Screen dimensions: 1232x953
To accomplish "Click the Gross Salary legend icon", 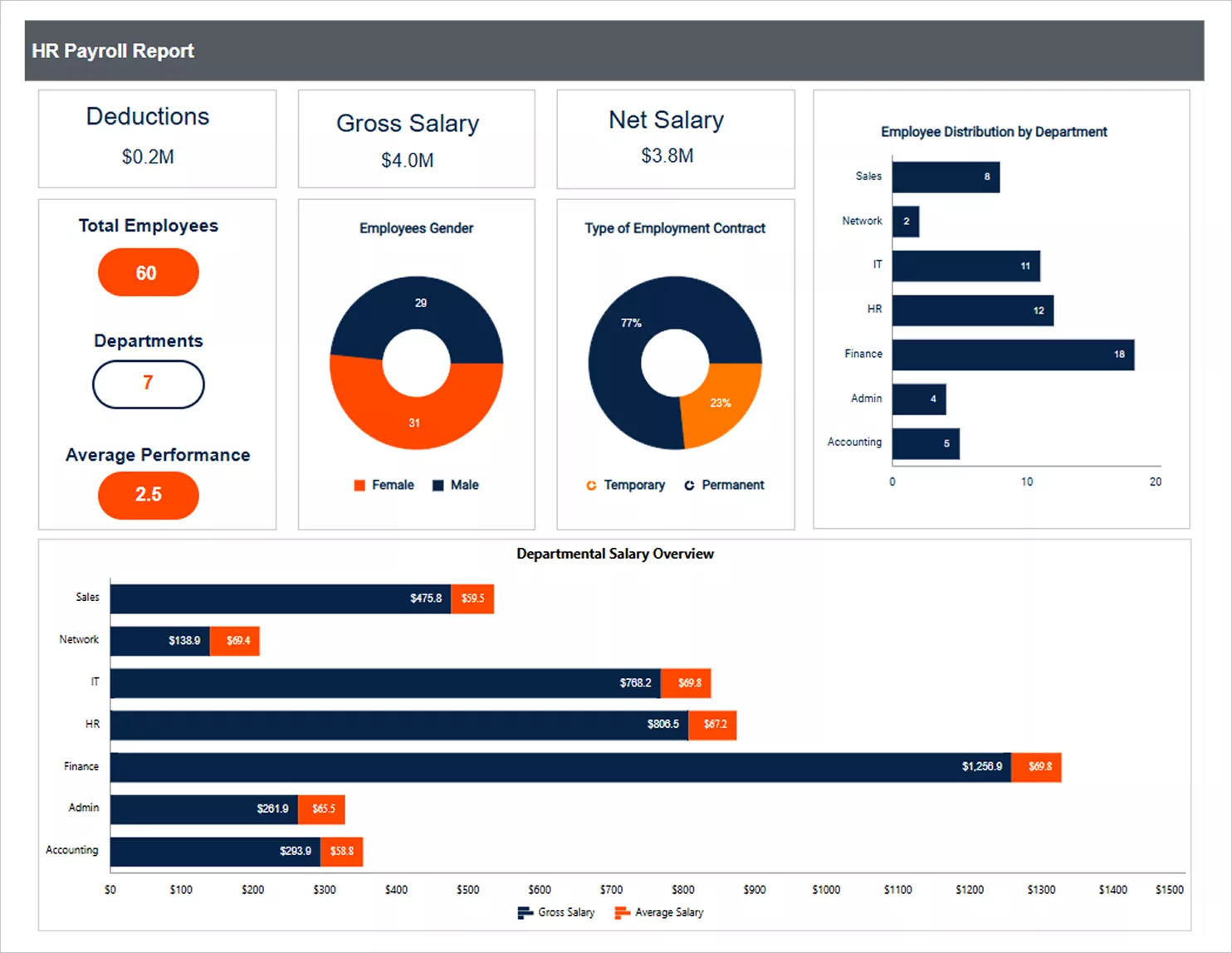I will [x=525, y=913].
